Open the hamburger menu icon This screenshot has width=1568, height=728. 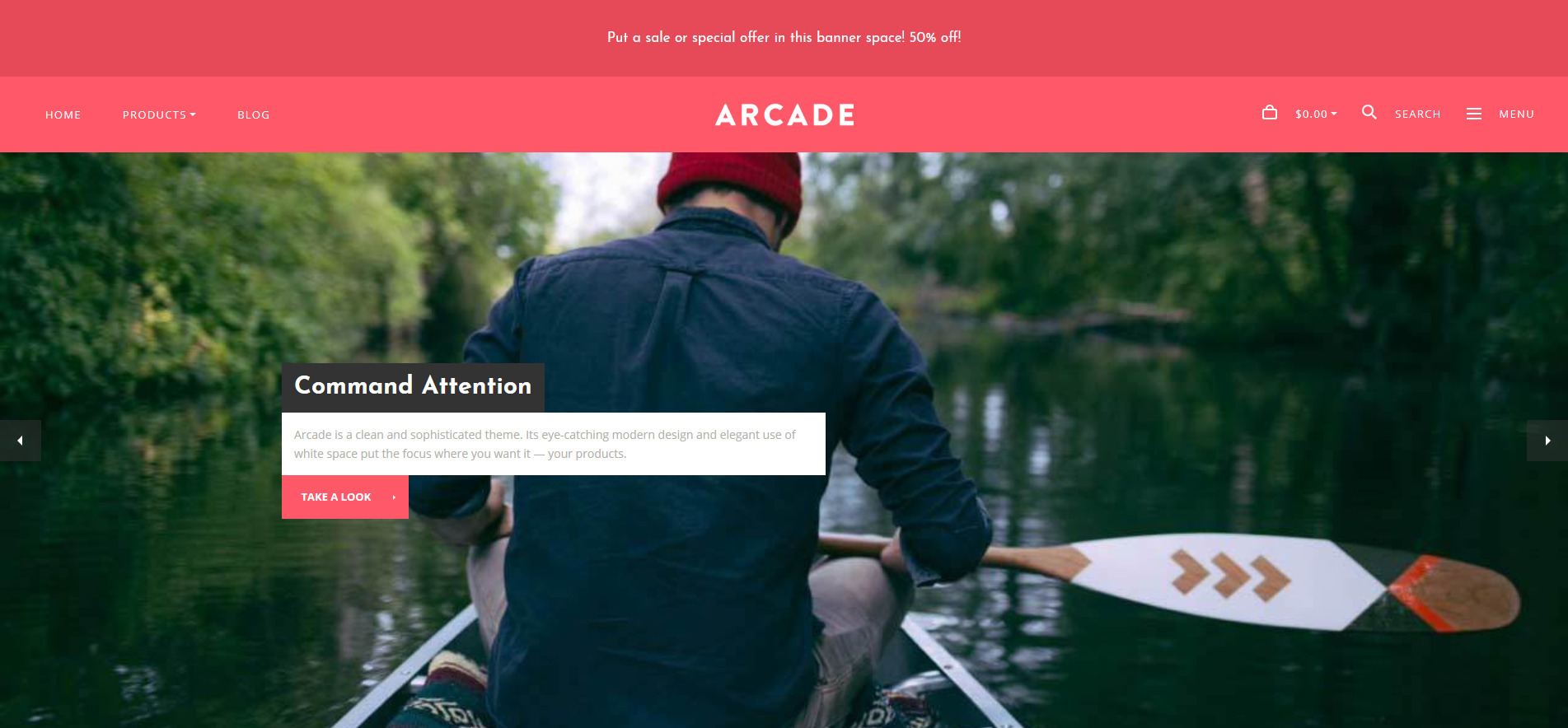(1473, 114)
